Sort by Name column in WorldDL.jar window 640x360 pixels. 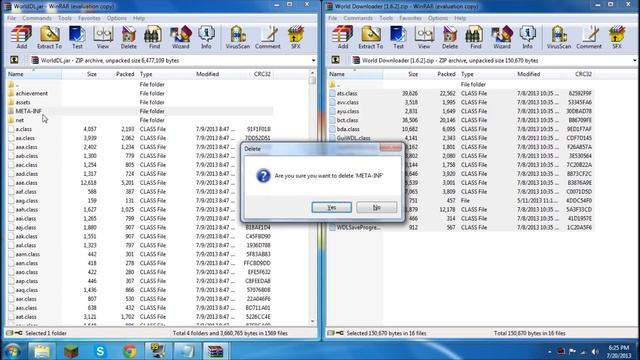click(33, 74)
